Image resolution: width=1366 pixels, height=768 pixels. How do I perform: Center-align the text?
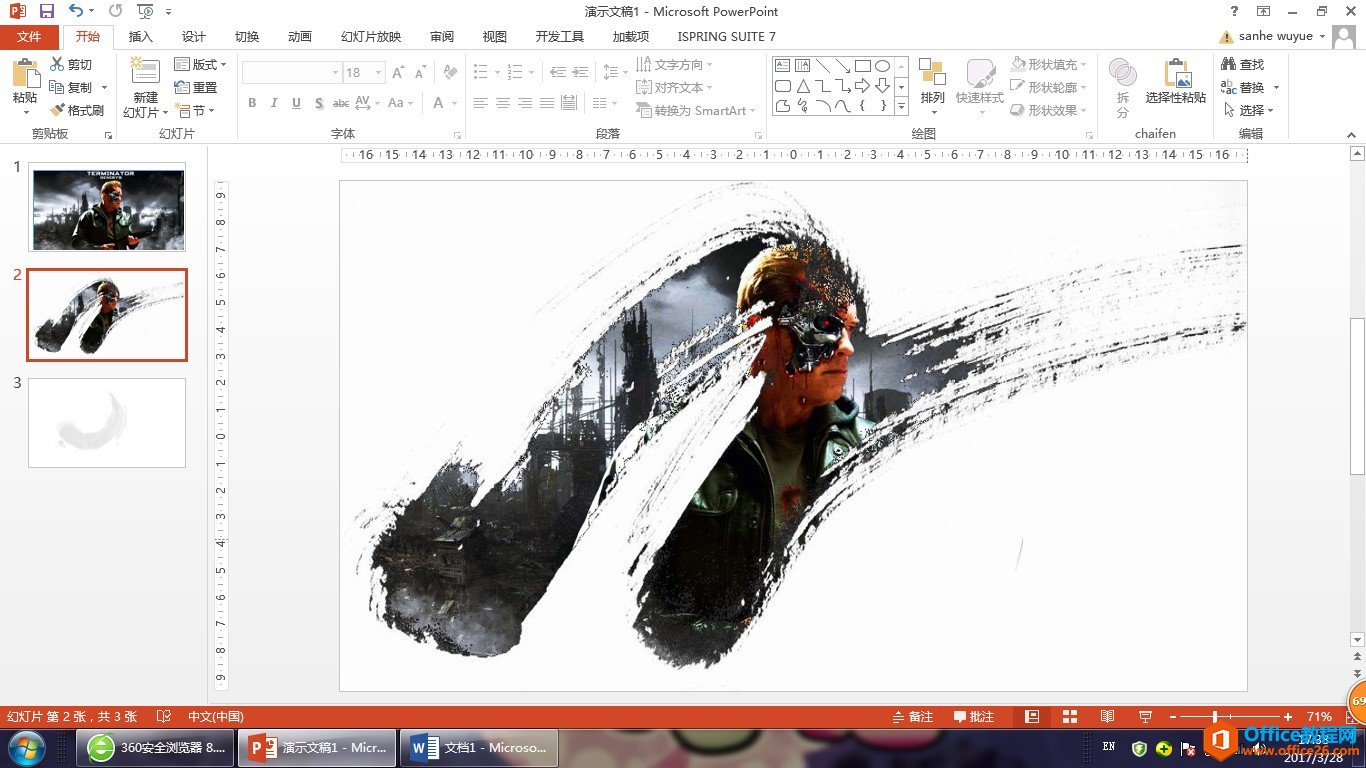click(503, 103)
